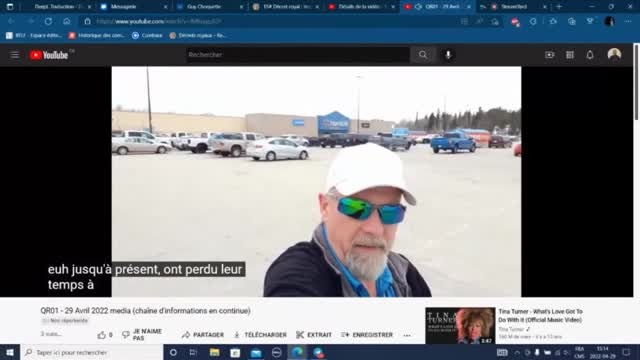Show hidden tray icons chevron

pos(517,353)
